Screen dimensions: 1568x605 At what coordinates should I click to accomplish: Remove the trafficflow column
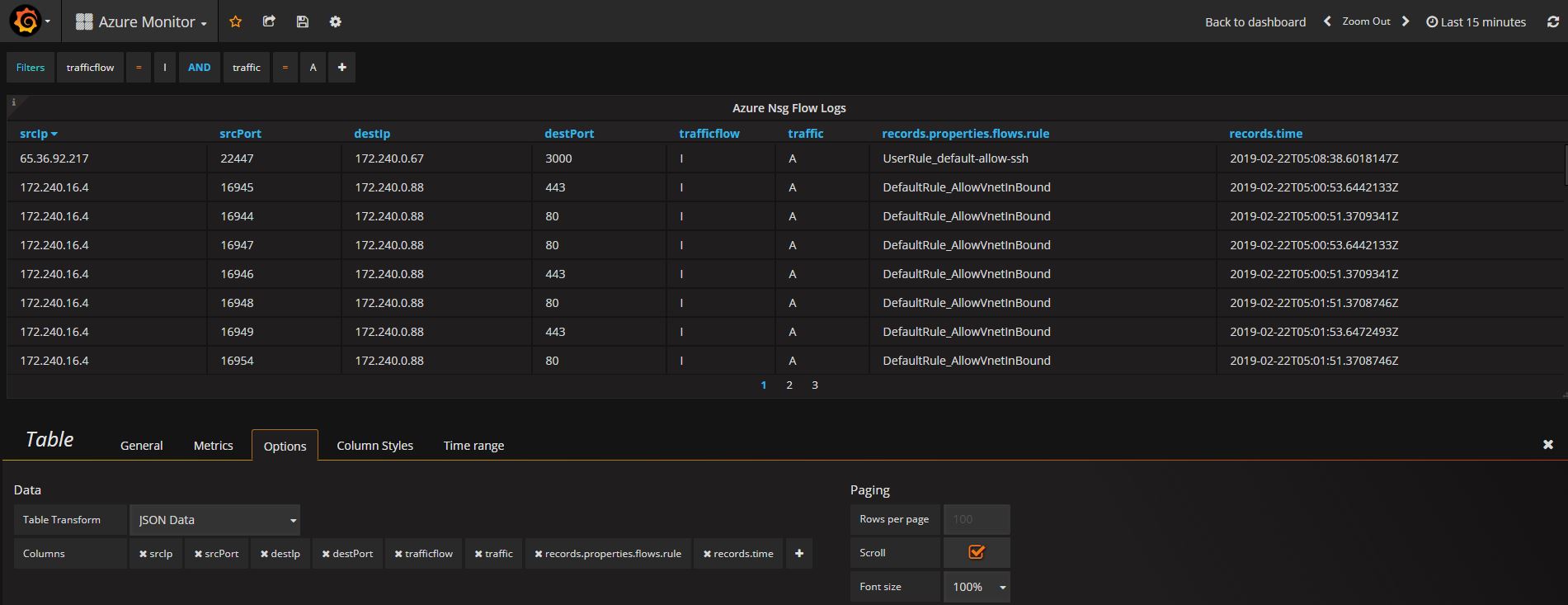point(398,554)
